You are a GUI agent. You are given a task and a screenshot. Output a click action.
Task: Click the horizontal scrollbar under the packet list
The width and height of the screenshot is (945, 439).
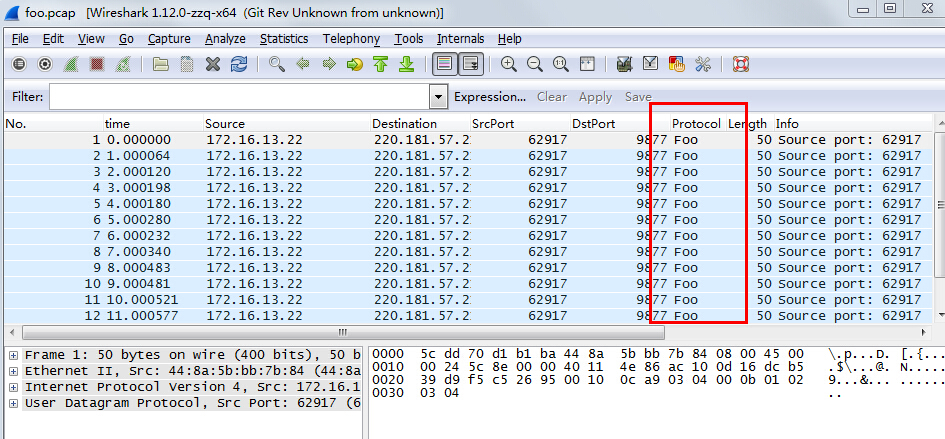(x=344, y=332)
